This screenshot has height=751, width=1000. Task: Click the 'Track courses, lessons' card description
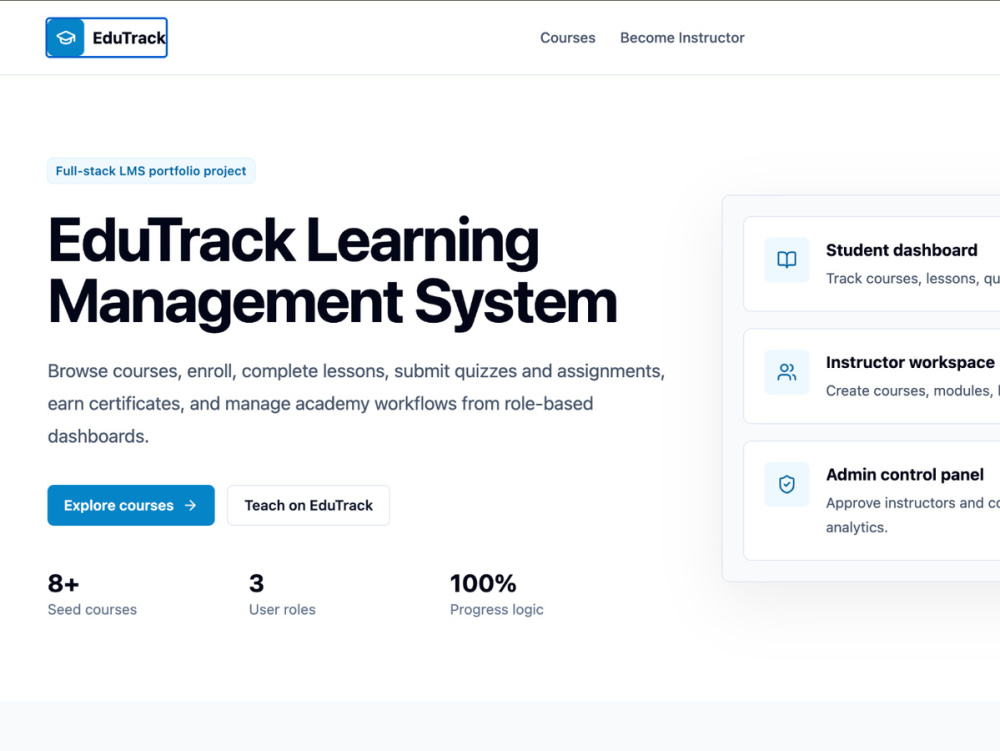click(913, 279)
